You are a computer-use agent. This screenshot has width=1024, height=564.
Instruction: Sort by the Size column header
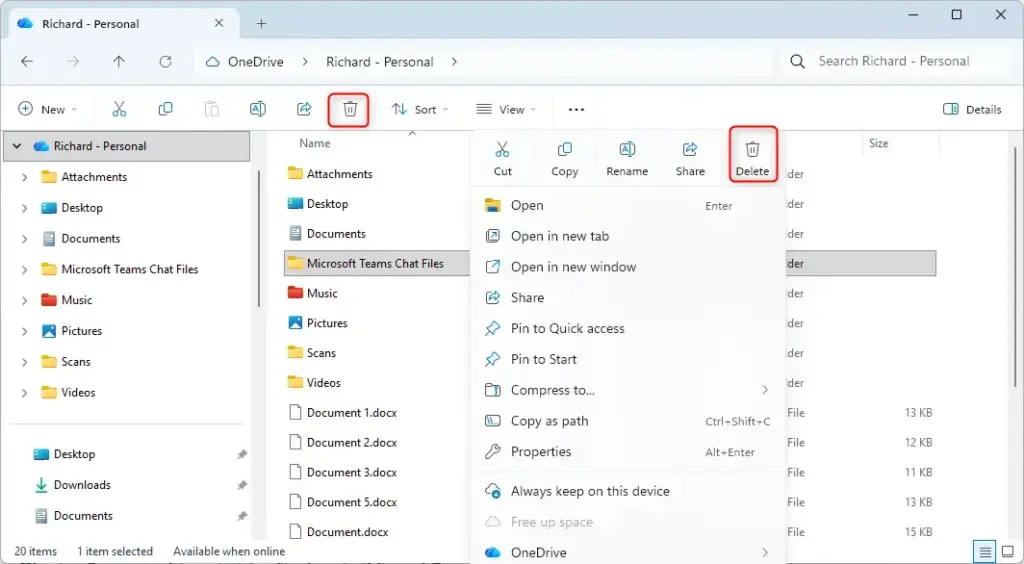[x=878, y=143]
